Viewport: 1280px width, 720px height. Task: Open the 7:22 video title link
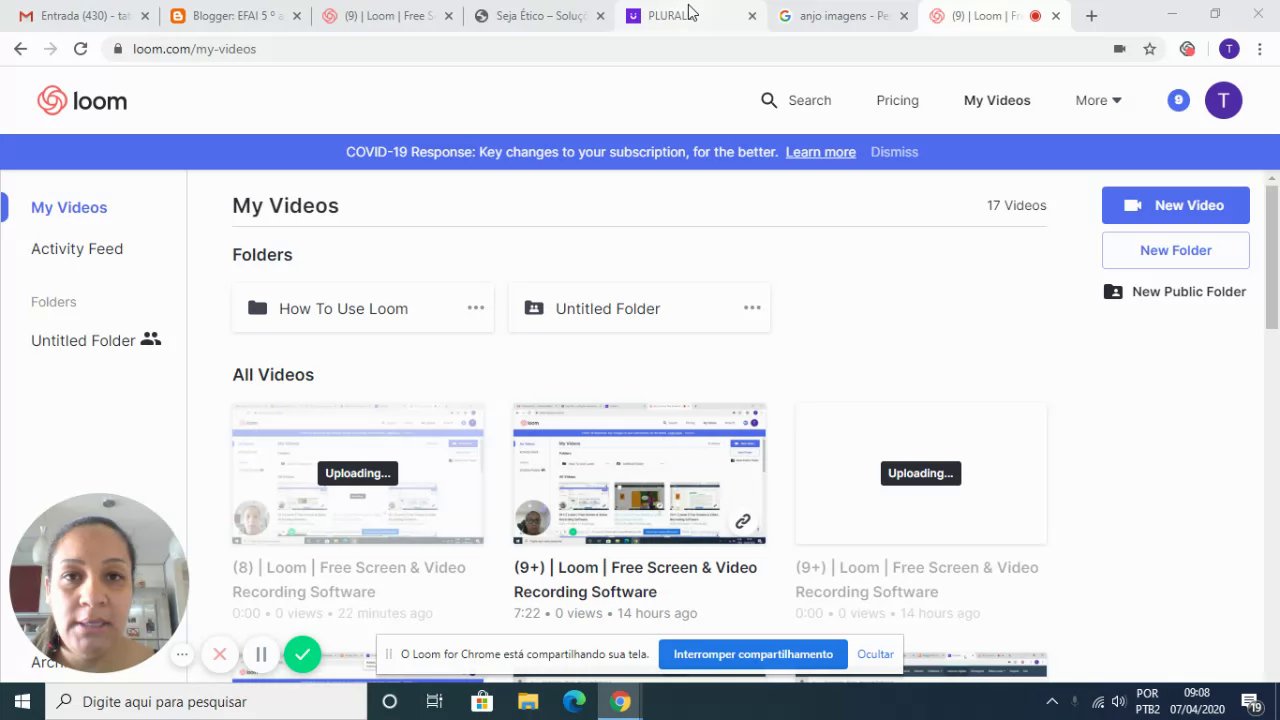click(635, 579)
